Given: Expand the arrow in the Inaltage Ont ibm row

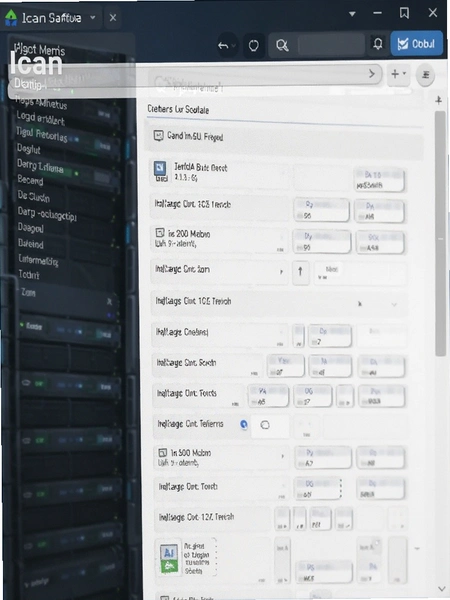Looking at the screenshot, I should pos(281,272).
